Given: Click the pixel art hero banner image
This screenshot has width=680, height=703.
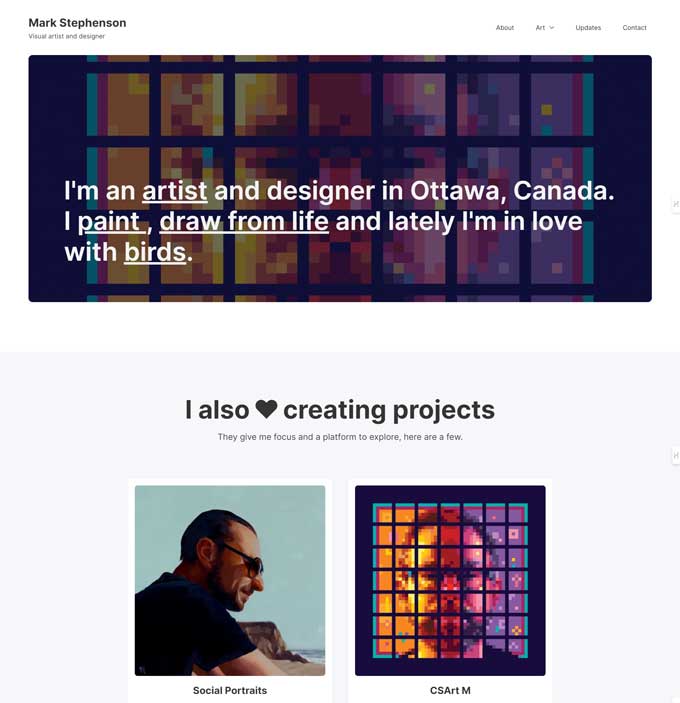Looking at the screenshot, I should (x=340, y=110).
